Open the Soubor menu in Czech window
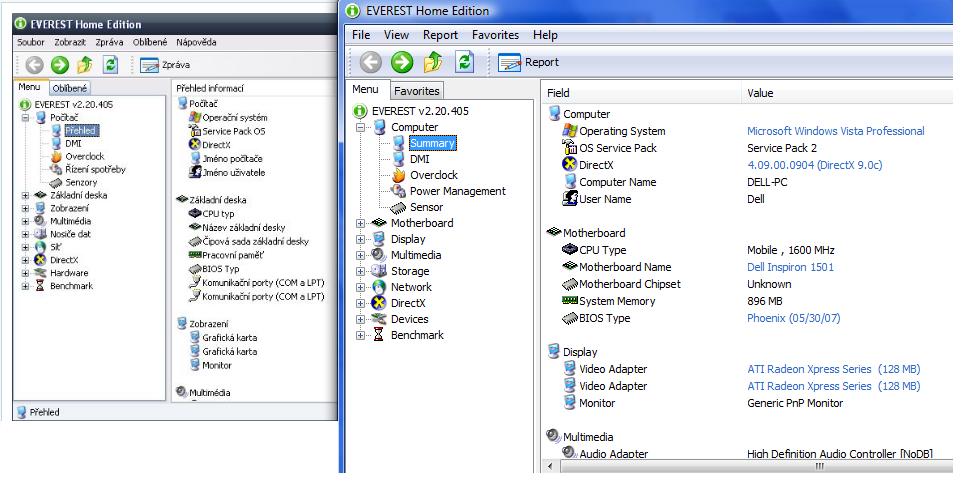The image size is (972, 490). click(31, 42)
